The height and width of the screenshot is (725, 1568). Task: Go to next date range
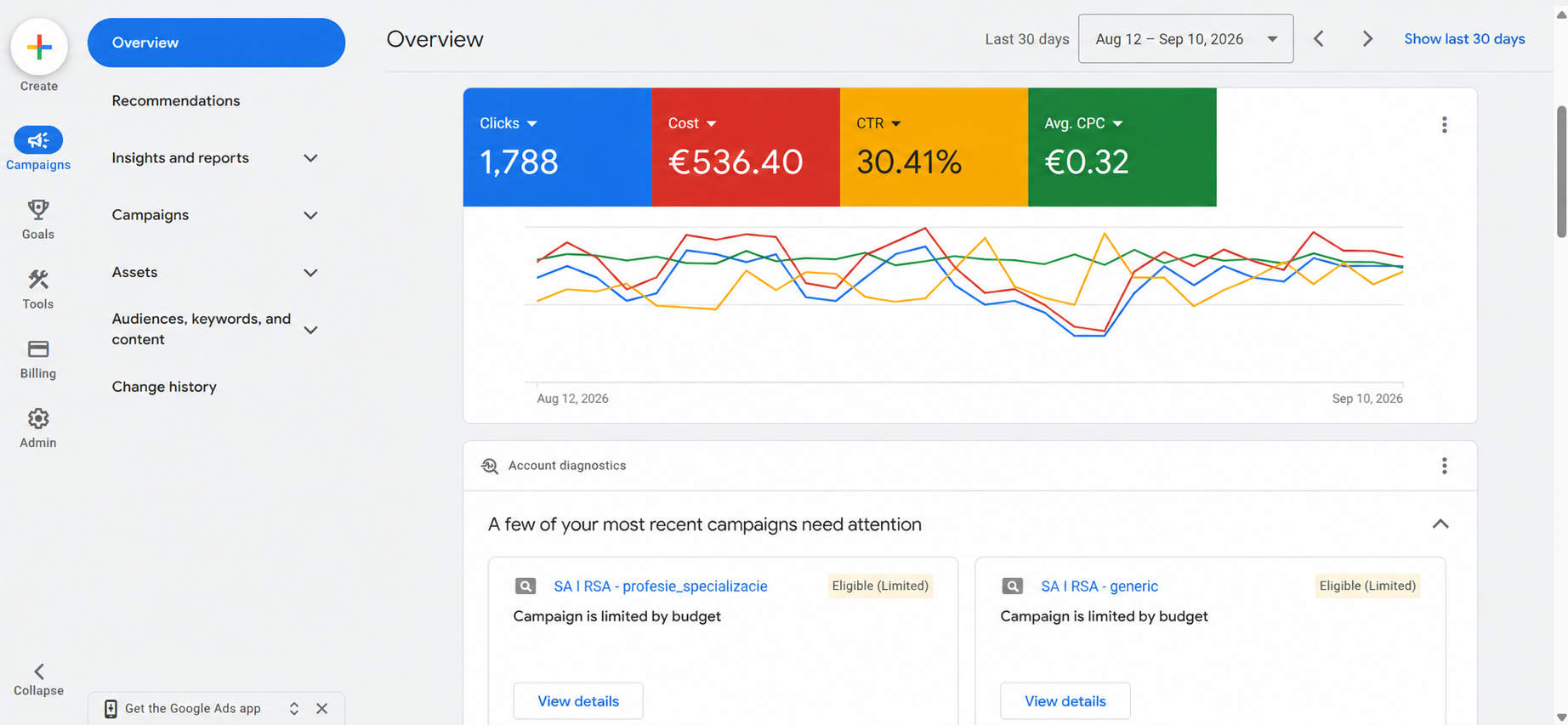coord(1367,39)
